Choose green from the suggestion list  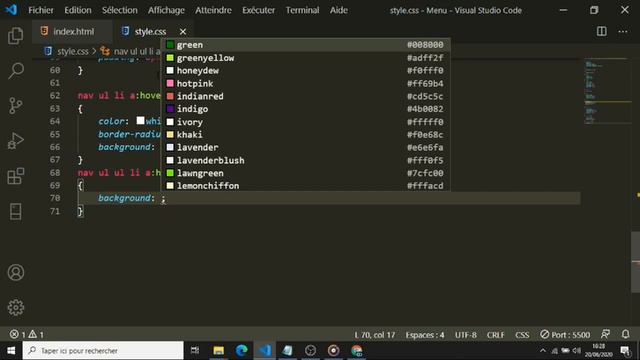(x=306, y=45)
